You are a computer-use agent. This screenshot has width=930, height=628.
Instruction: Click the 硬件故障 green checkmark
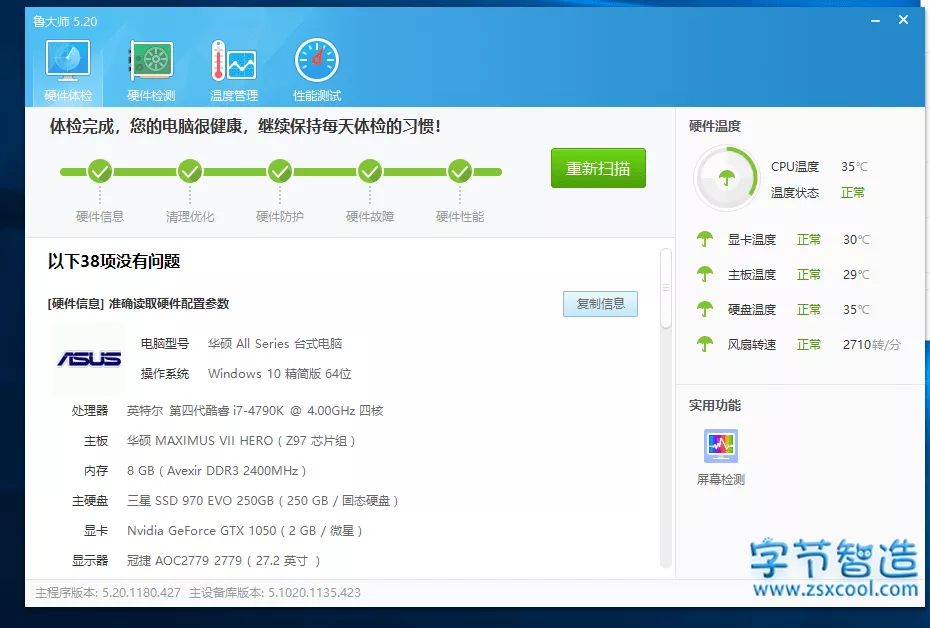pos(369,170)
